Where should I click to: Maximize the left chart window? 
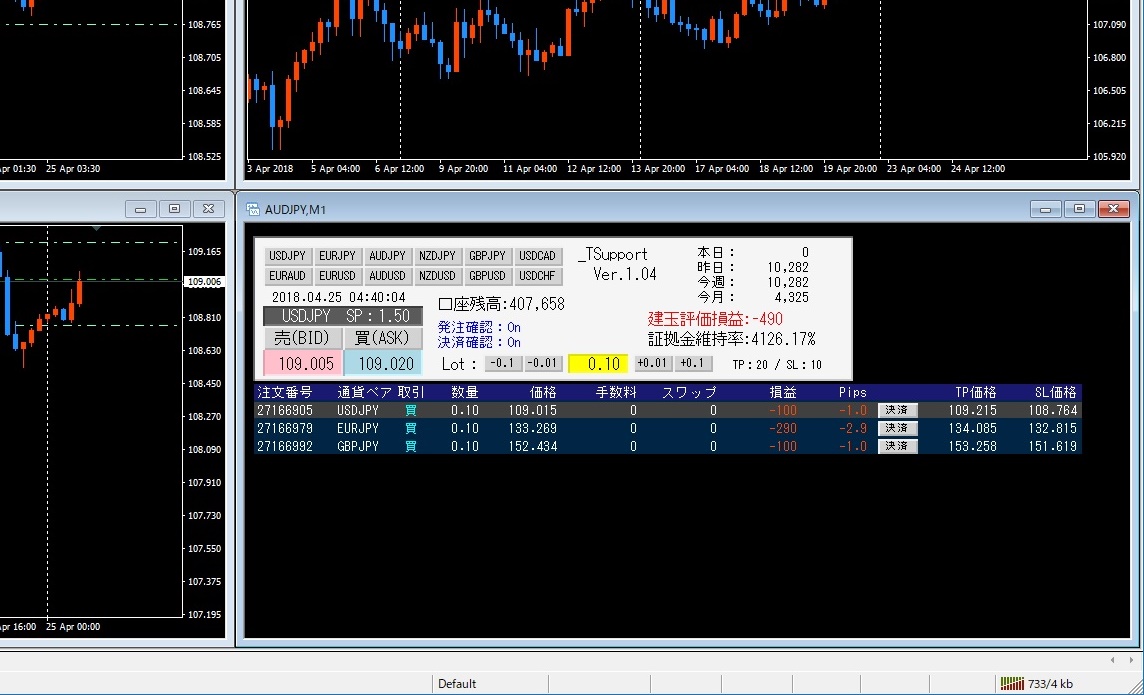pyautogui.click(x=174, y=209)
